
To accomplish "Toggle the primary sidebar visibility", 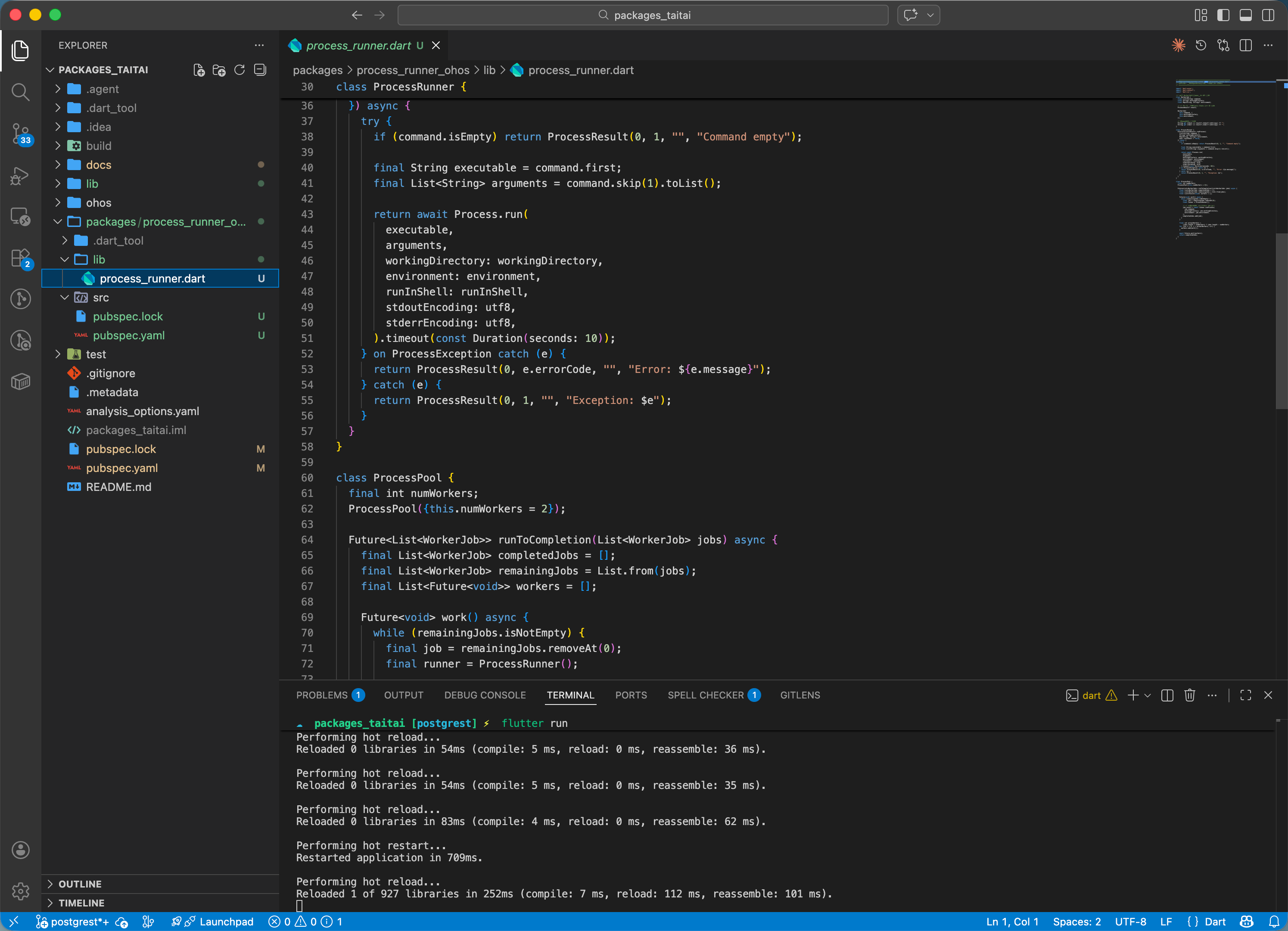I will pyautogui.click(x=1223, y=16).
